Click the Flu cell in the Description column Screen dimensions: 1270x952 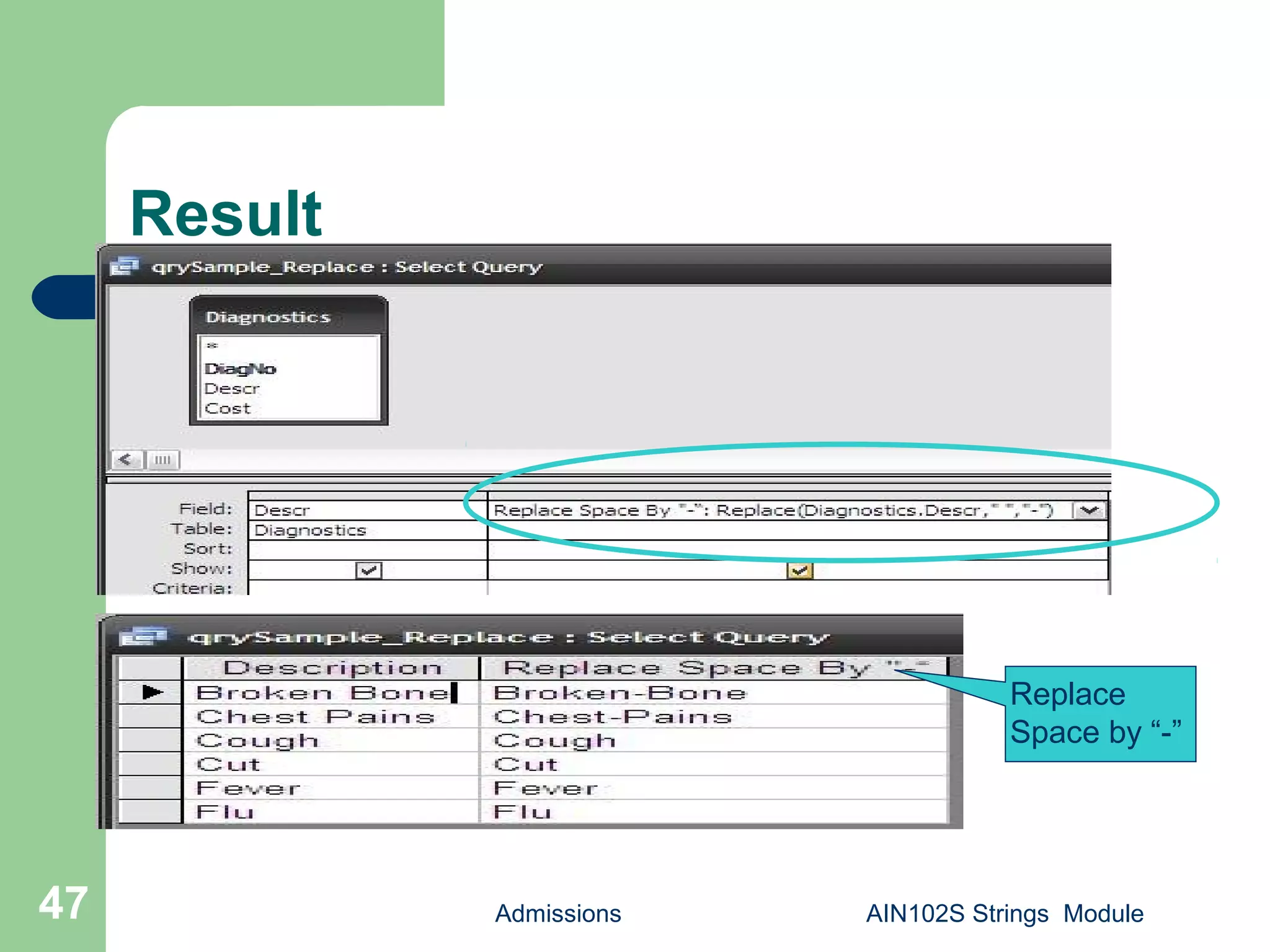point(332,811)
